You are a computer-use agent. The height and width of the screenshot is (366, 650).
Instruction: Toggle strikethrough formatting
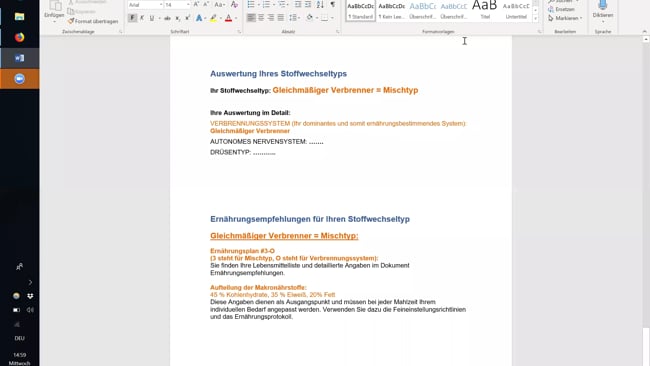pos(167,18)
